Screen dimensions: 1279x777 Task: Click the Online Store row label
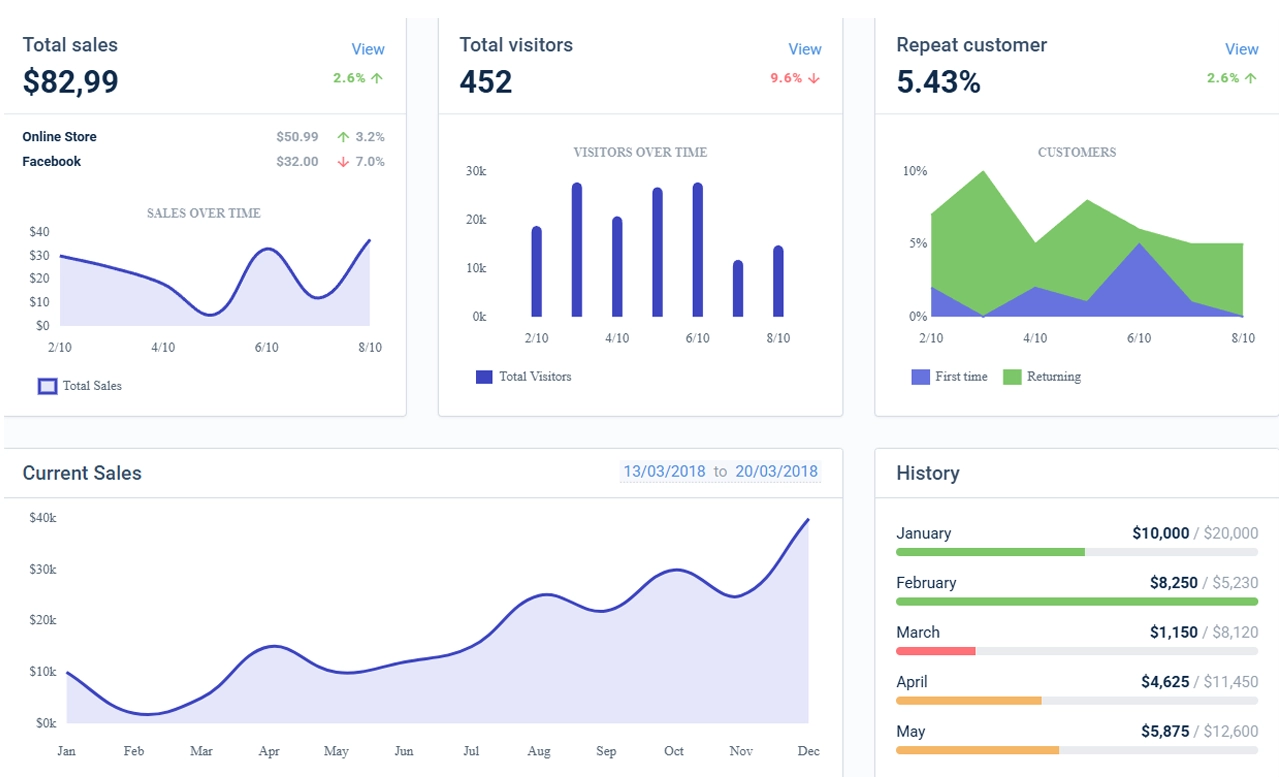click(59, 137)
